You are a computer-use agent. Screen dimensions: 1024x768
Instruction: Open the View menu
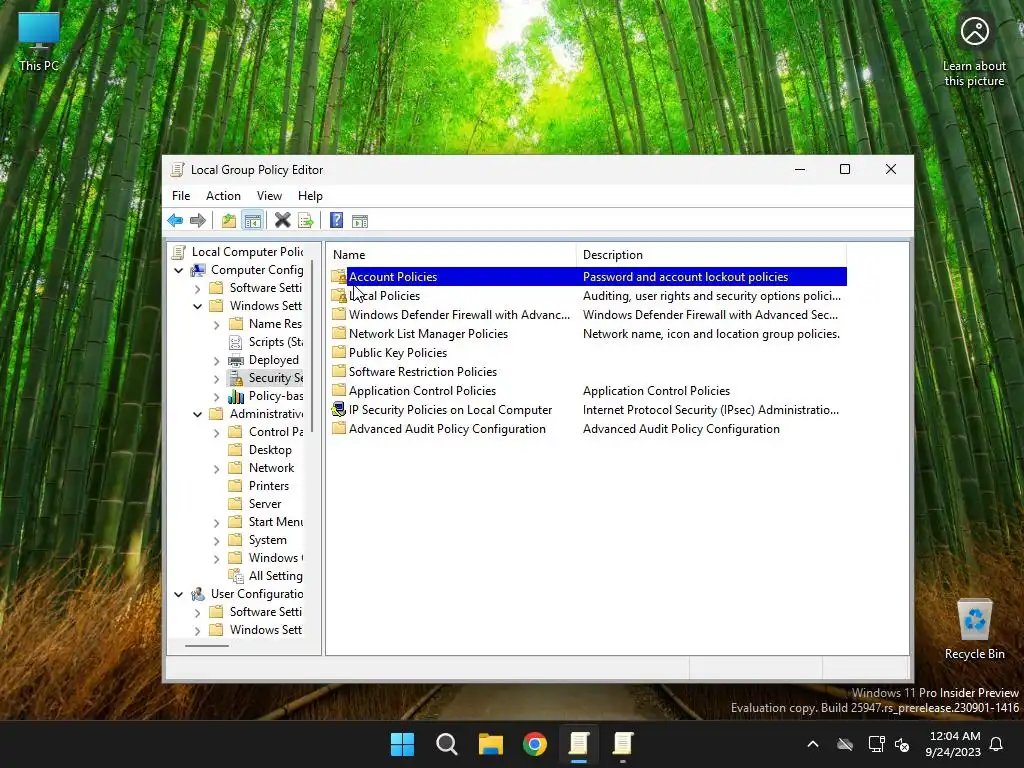point(269,196)
